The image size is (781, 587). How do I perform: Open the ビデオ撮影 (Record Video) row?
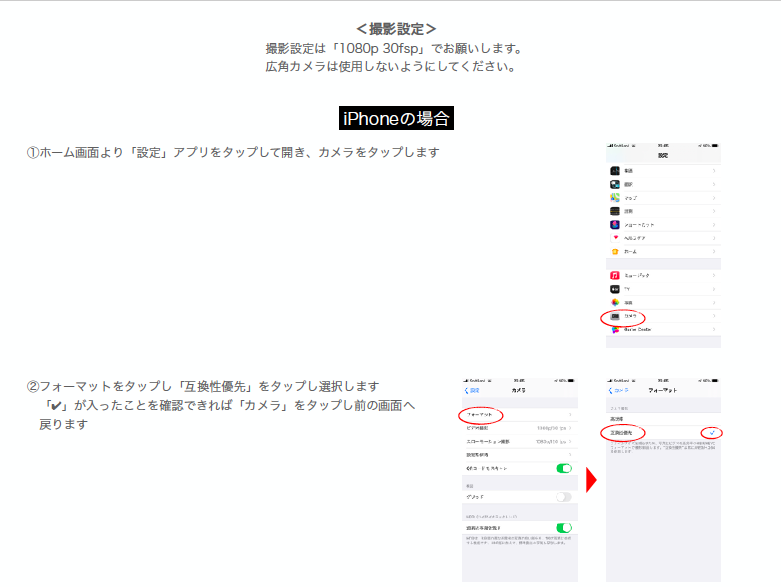[x=520, y=428]
